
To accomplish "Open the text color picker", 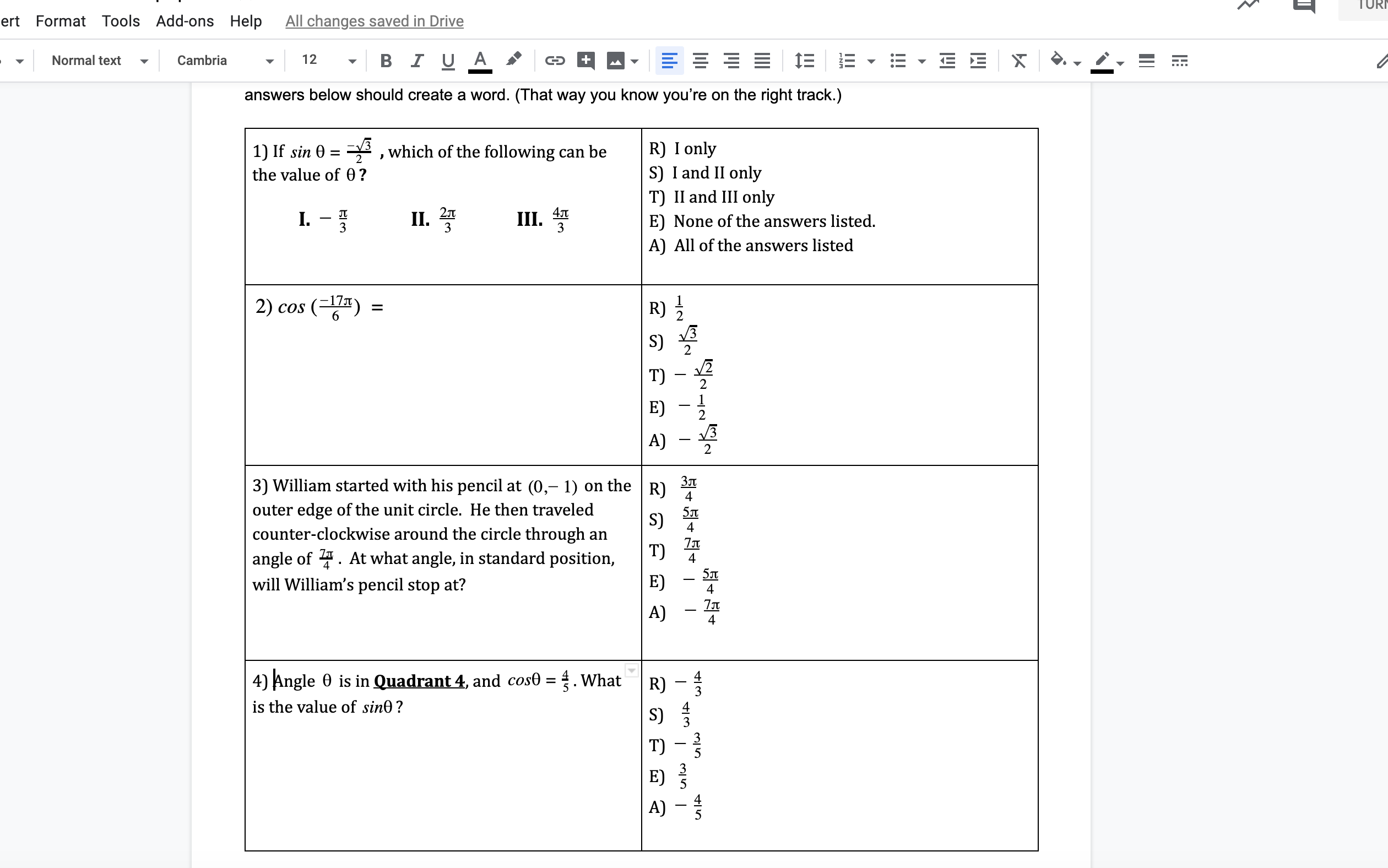I will point(480,60).
